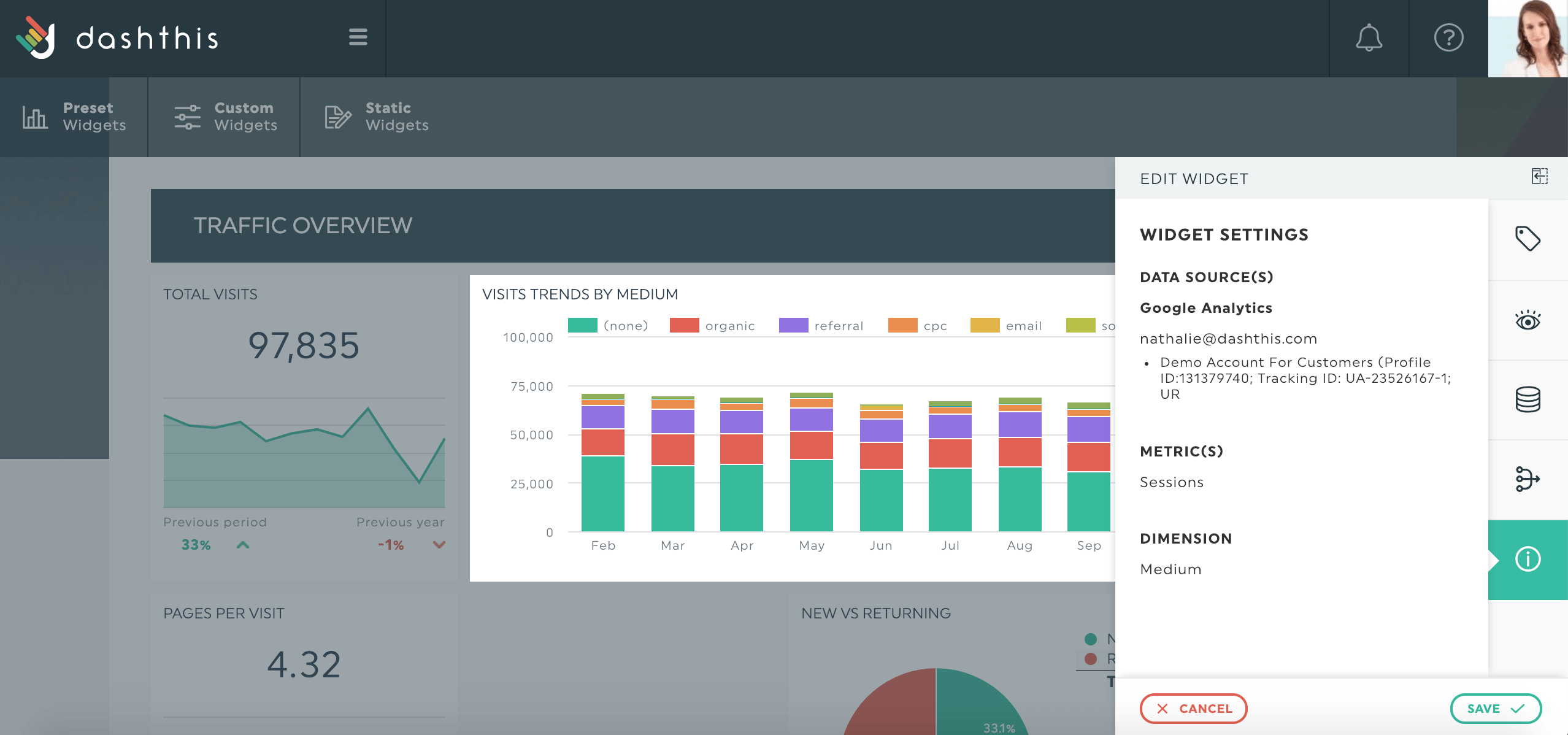Select the tag icon in widget sidebar
Screen dimensions: 1568x735
click(1528, 239)
